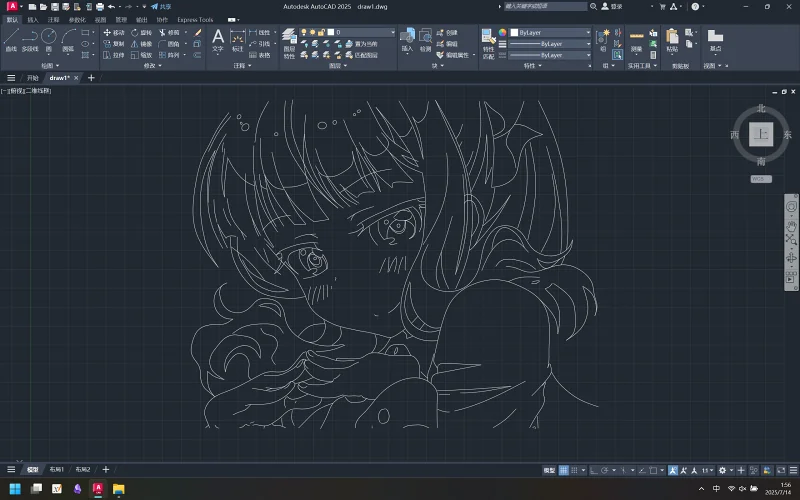Switch to the 输出 (Output) ribbon tab

coord(142,20)
